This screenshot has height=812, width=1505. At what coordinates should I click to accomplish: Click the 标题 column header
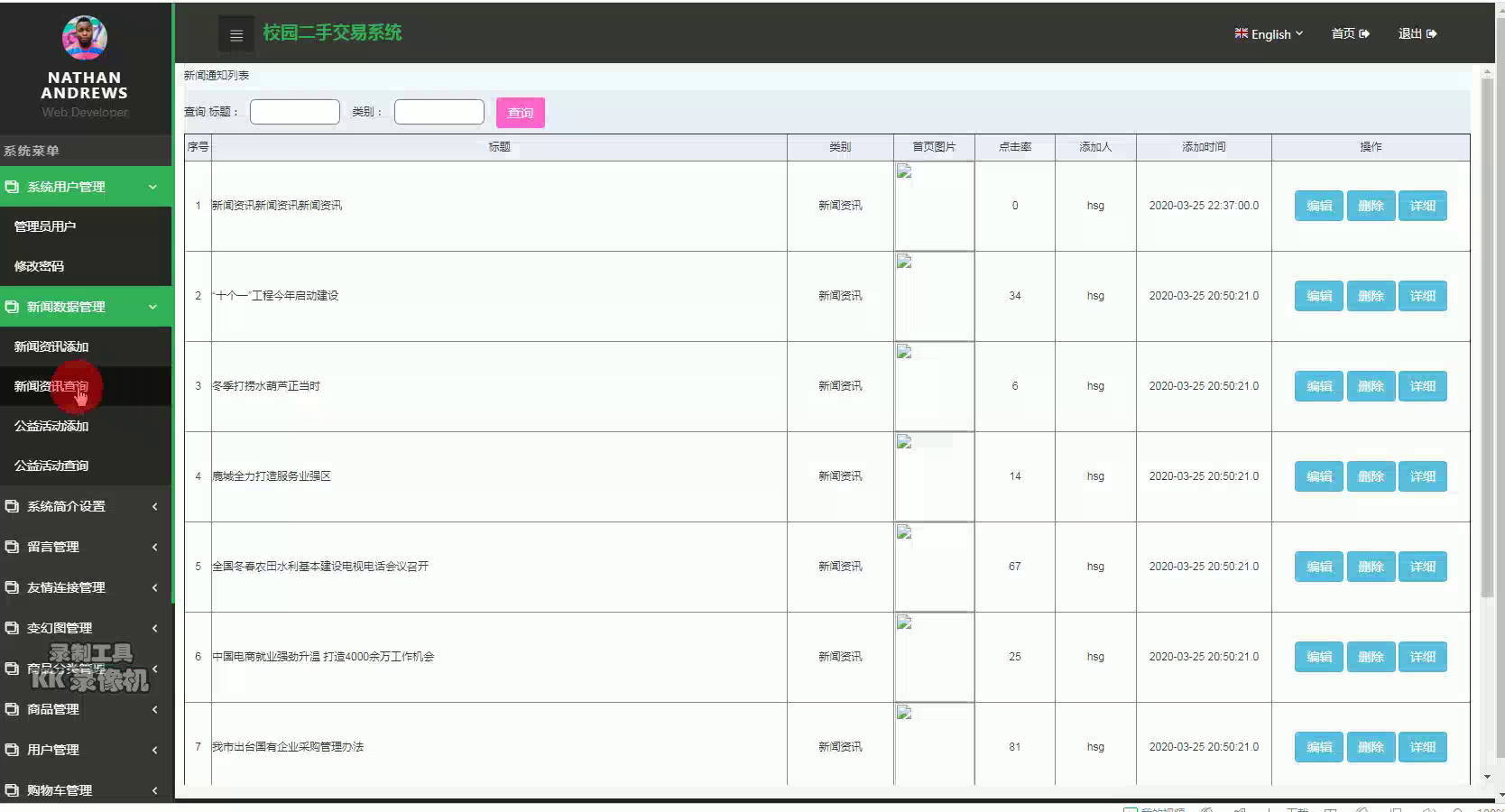pyautogui.click(x=499, y=147)
